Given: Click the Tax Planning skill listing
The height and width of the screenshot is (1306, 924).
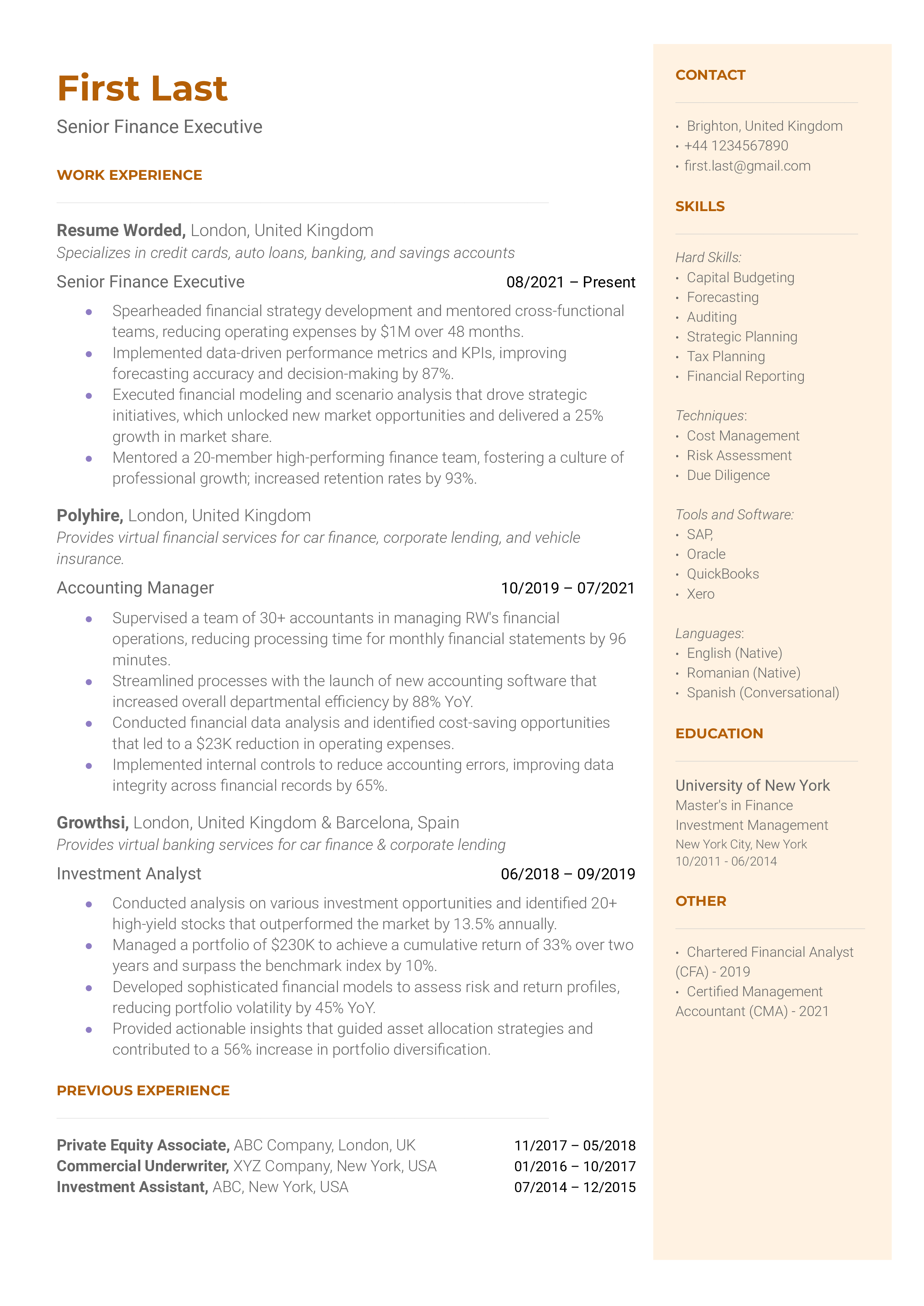Looking at the screenshot, I should (x=727, y=356).
